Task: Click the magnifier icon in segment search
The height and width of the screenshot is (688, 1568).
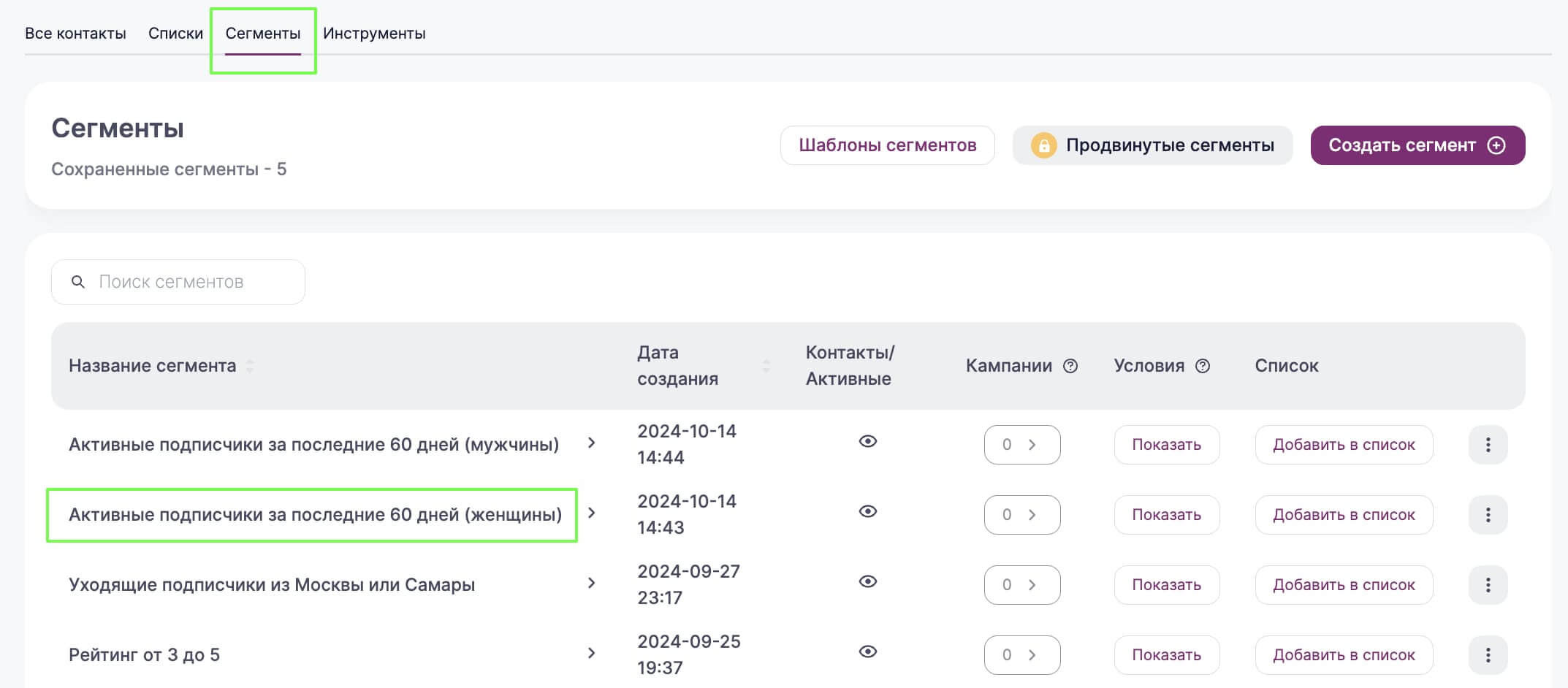Action: [x=78, y=282]
